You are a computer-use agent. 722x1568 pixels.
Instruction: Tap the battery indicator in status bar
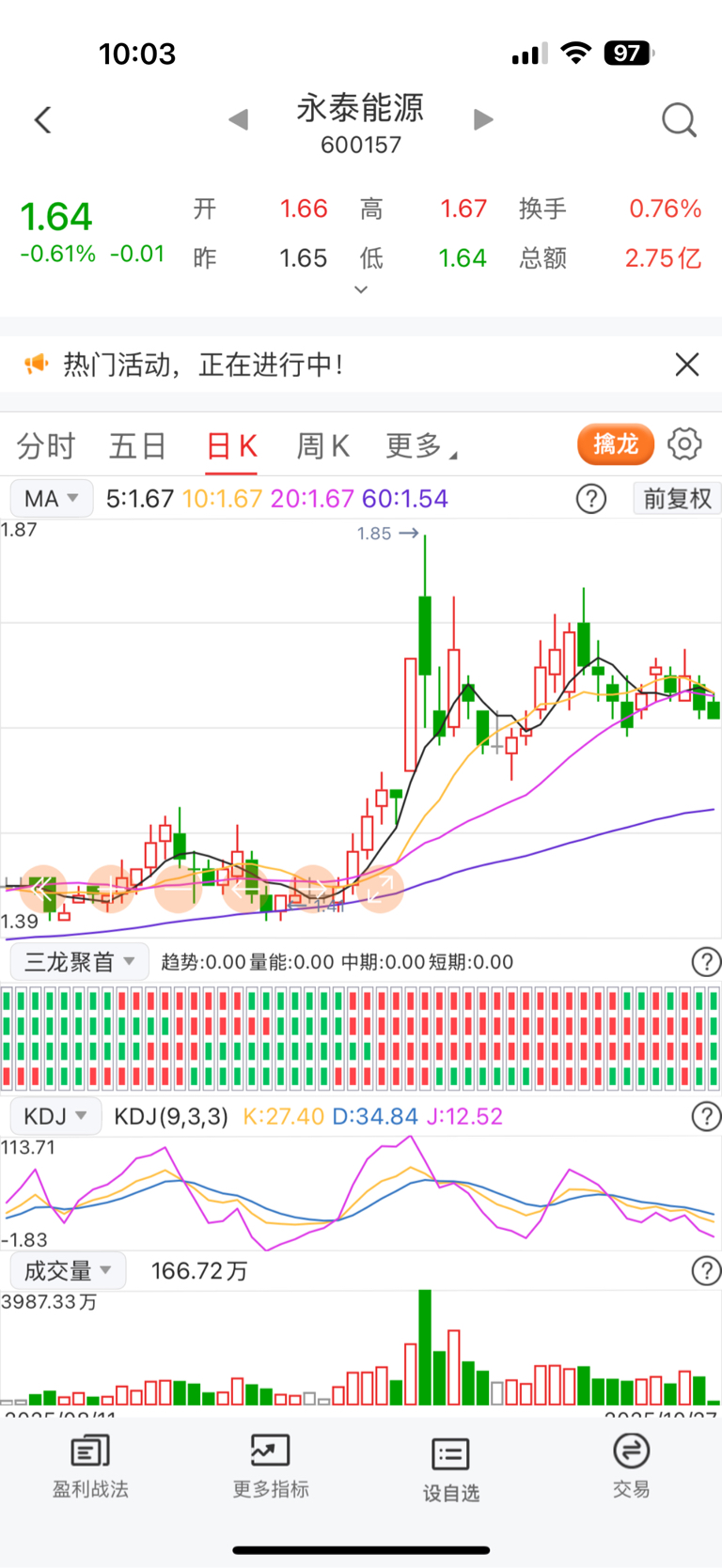click(x=629, y=54)
